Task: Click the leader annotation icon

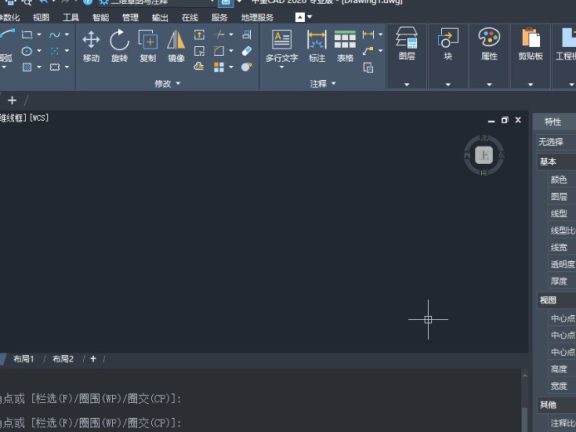Action: pos(368,51)
